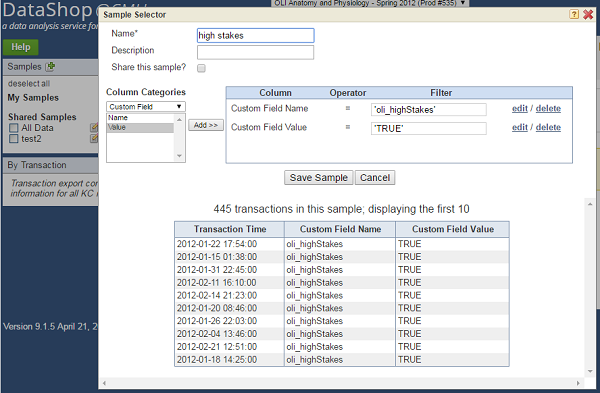Click the Save Sample button
This screenshot has height=393, width=600.
318,178
